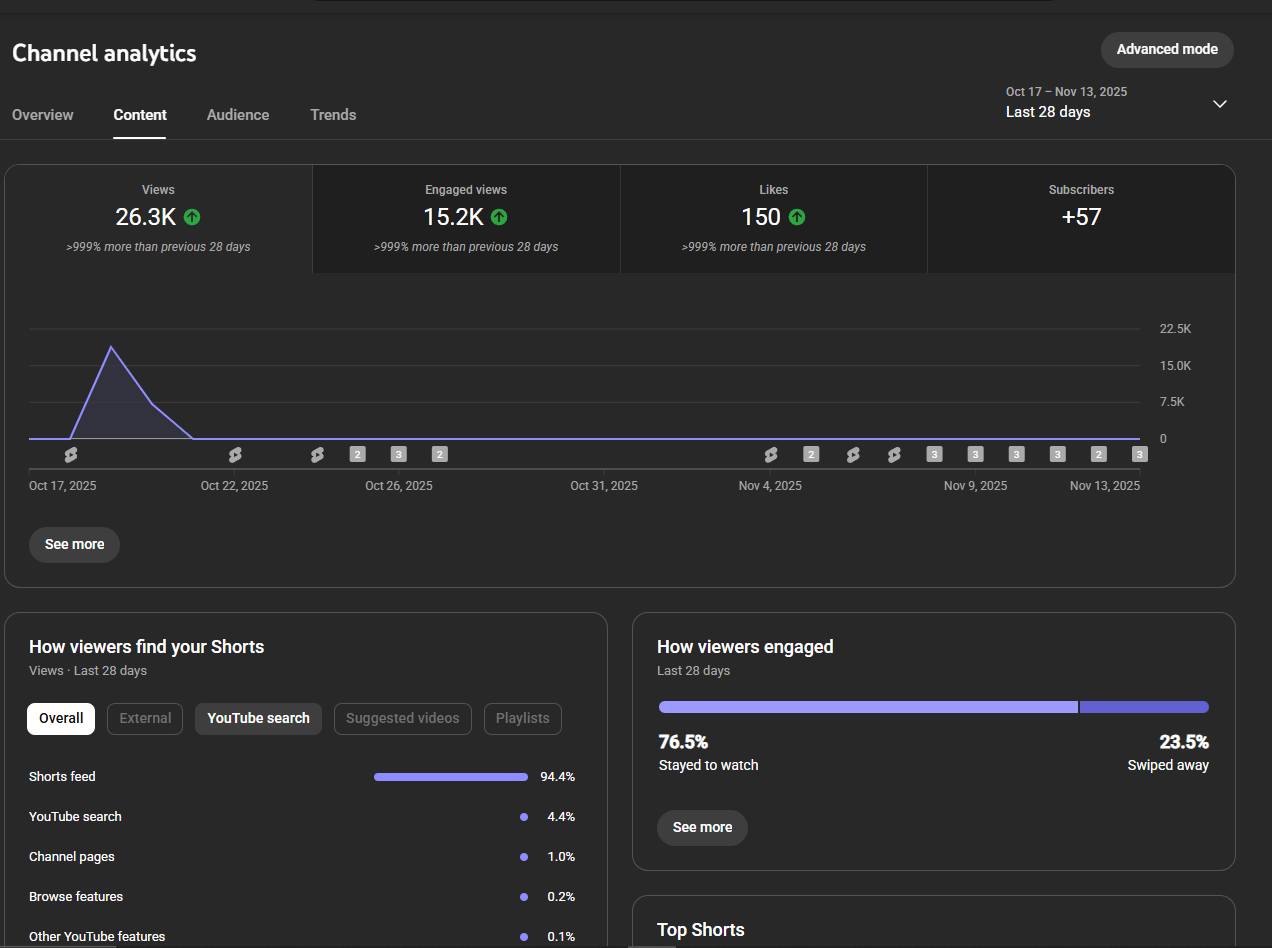Click the 22.5K label on the chart axis
Viewport: 1272px width, 948px height.
[1175, 329]
